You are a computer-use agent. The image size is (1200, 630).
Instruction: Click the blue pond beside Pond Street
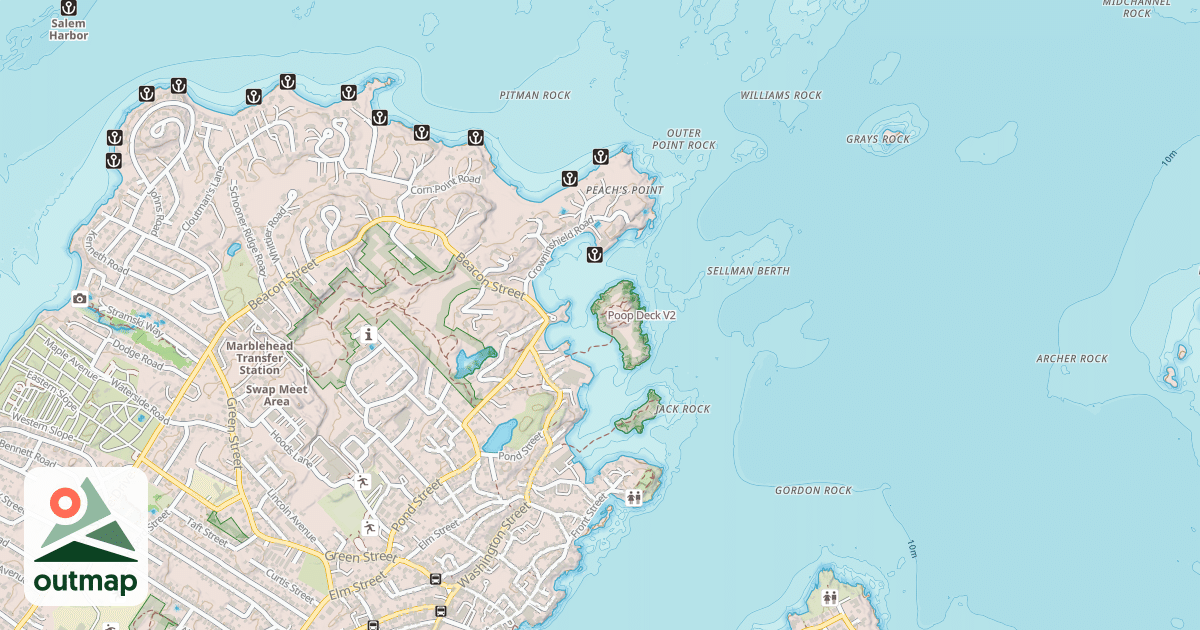tap(499, 436)
